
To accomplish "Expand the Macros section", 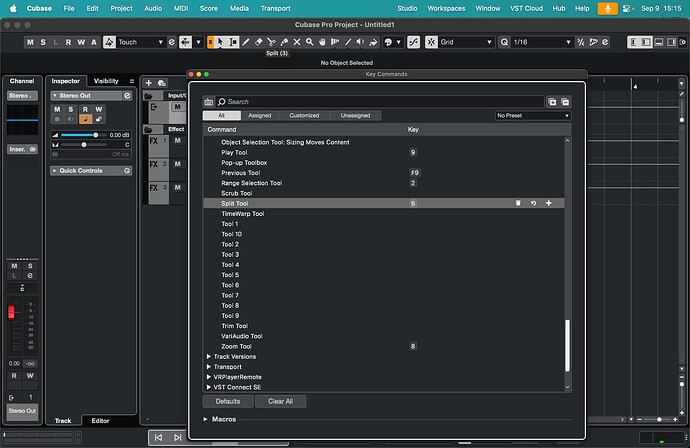I will pyautogui.click(x=206, y=419).
